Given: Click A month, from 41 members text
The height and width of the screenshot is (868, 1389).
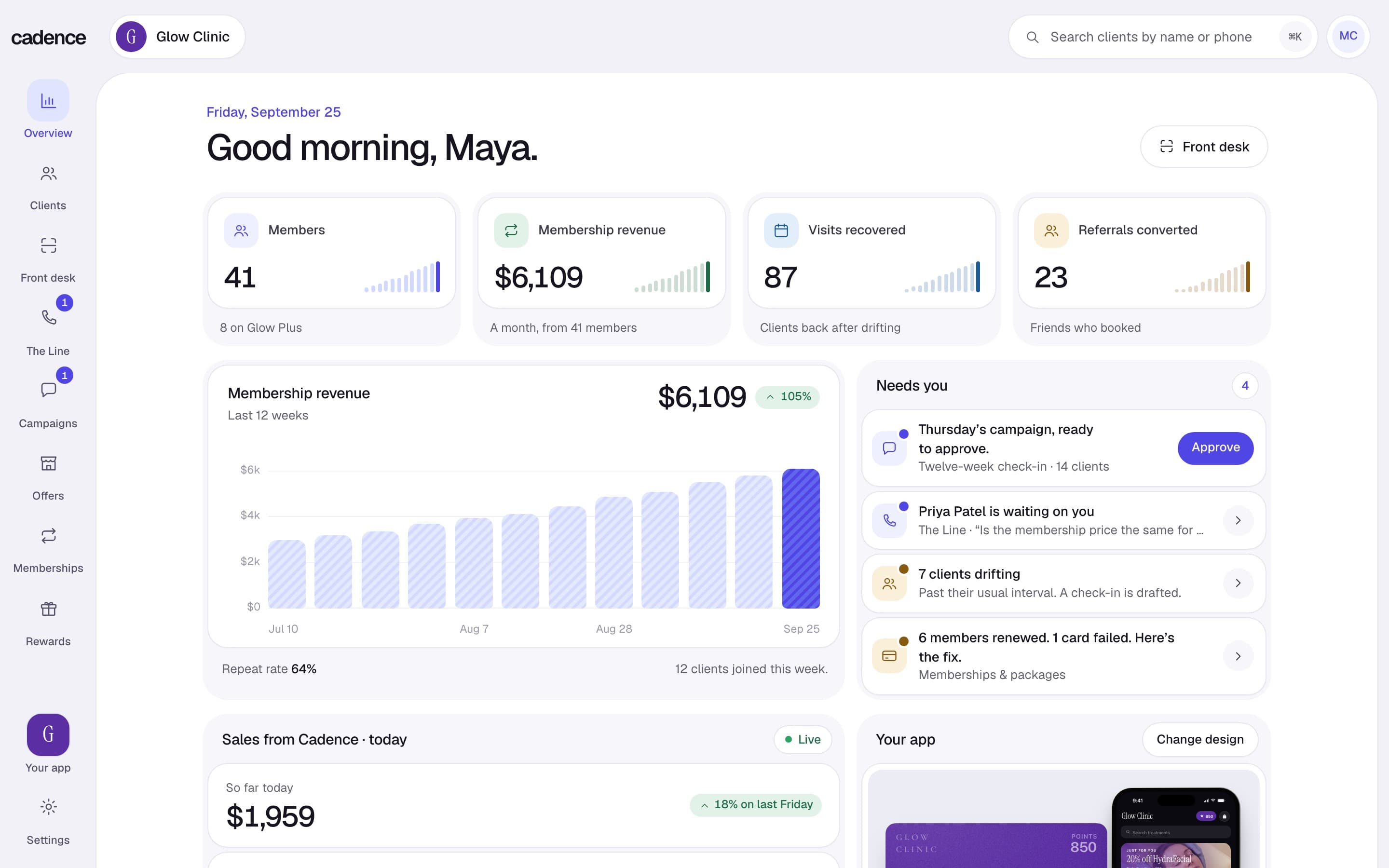Looking at the screenshot, I should [x=563, y=328].
